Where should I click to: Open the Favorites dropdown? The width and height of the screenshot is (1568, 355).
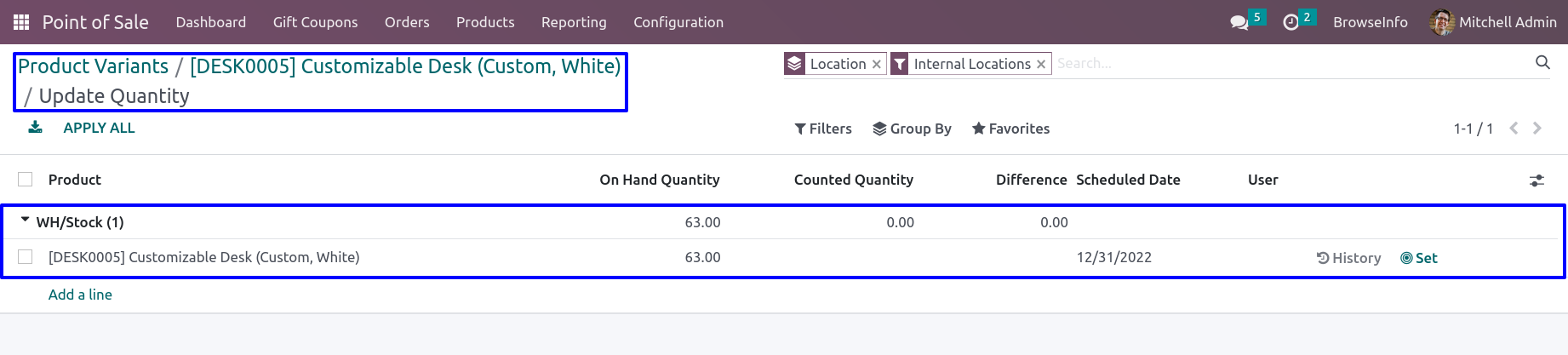[1010, 129]
